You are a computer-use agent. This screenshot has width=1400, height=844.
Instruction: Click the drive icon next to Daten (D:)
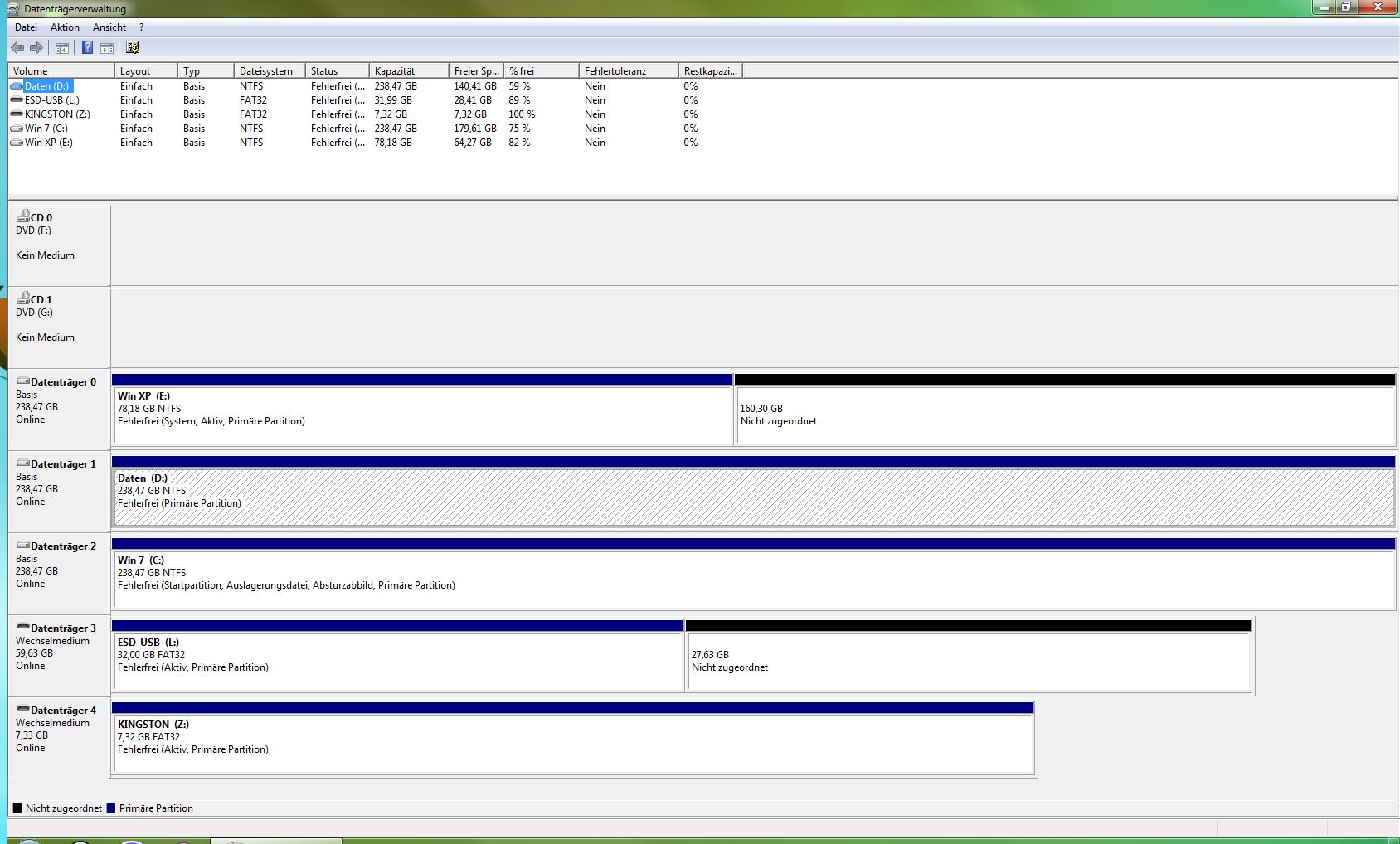coord(17,86)
